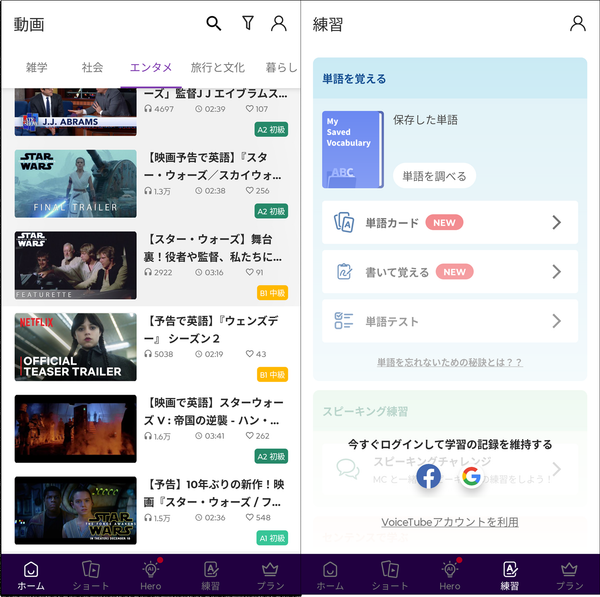Screen dimensions: 600x597
Task: Like the Wednesday season 2 video heart
Action: click(249, 354)
